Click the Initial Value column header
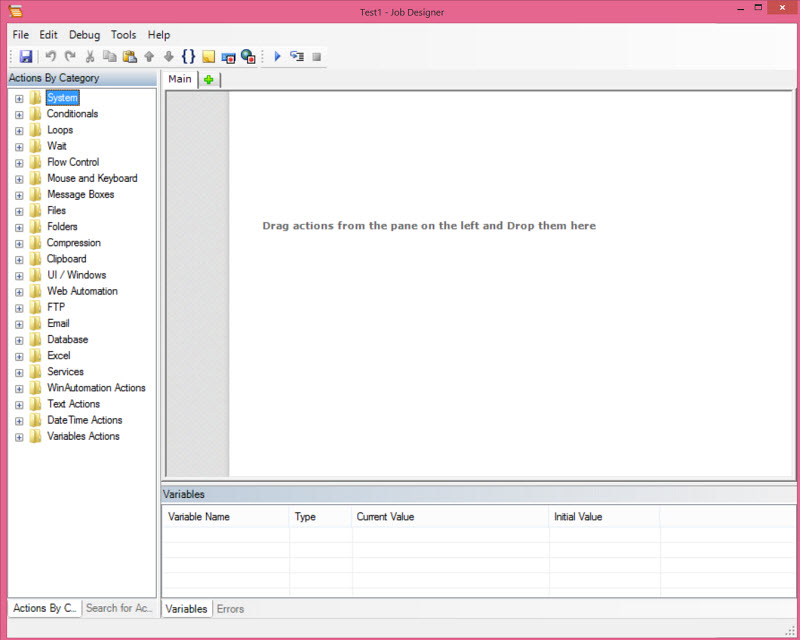Viewport: 800px width, 640px height. point(605,516)
